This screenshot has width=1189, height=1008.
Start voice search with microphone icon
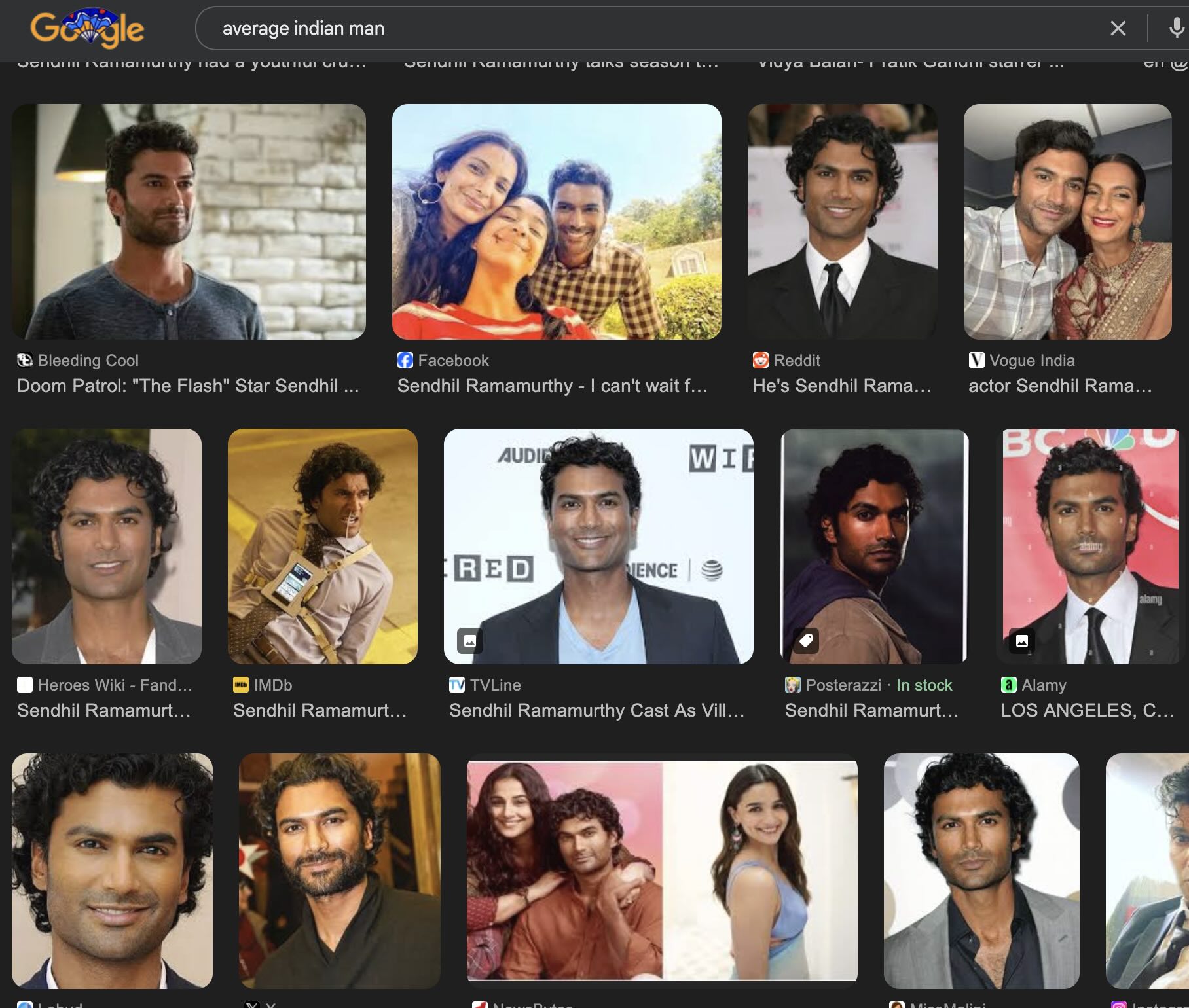tap(1177, 28)
